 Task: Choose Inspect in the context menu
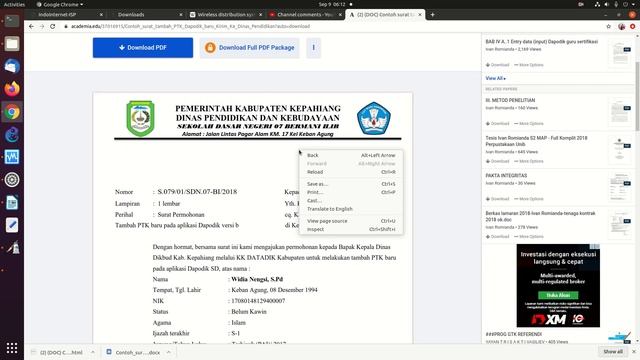click(x=351, y=229)
